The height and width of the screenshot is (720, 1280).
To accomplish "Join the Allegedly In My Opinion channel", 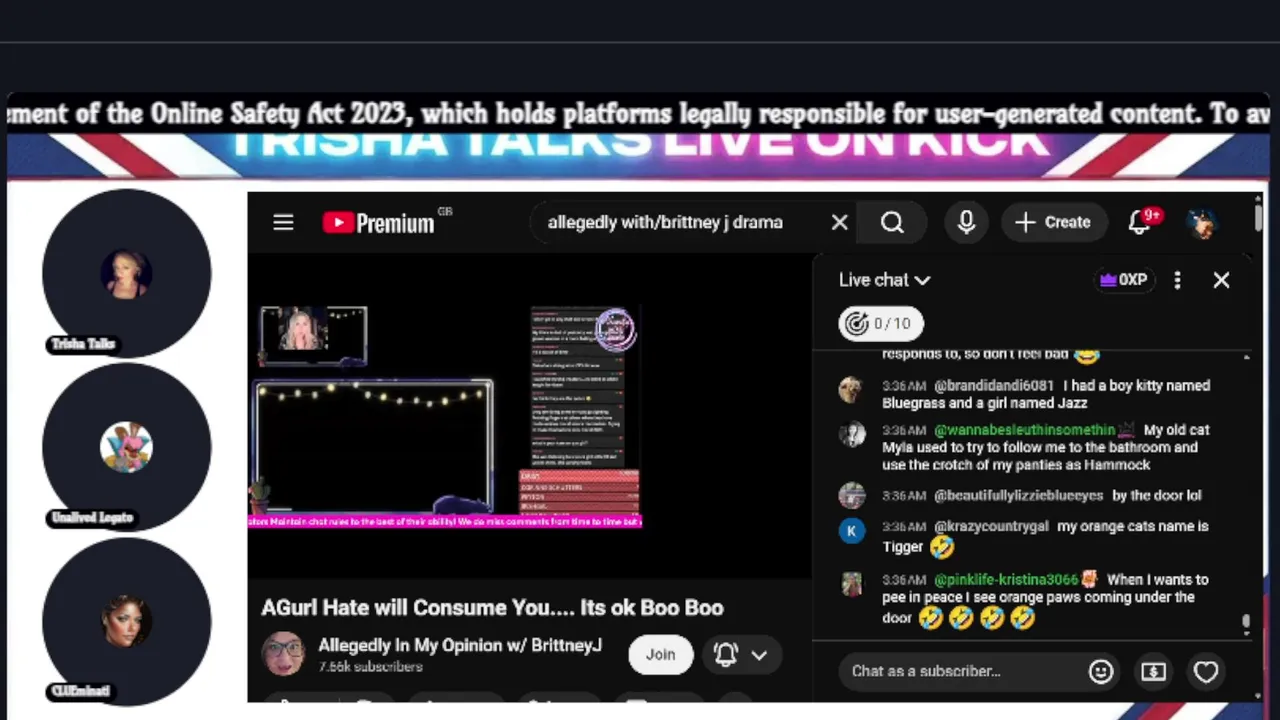I will click(660, 654).
